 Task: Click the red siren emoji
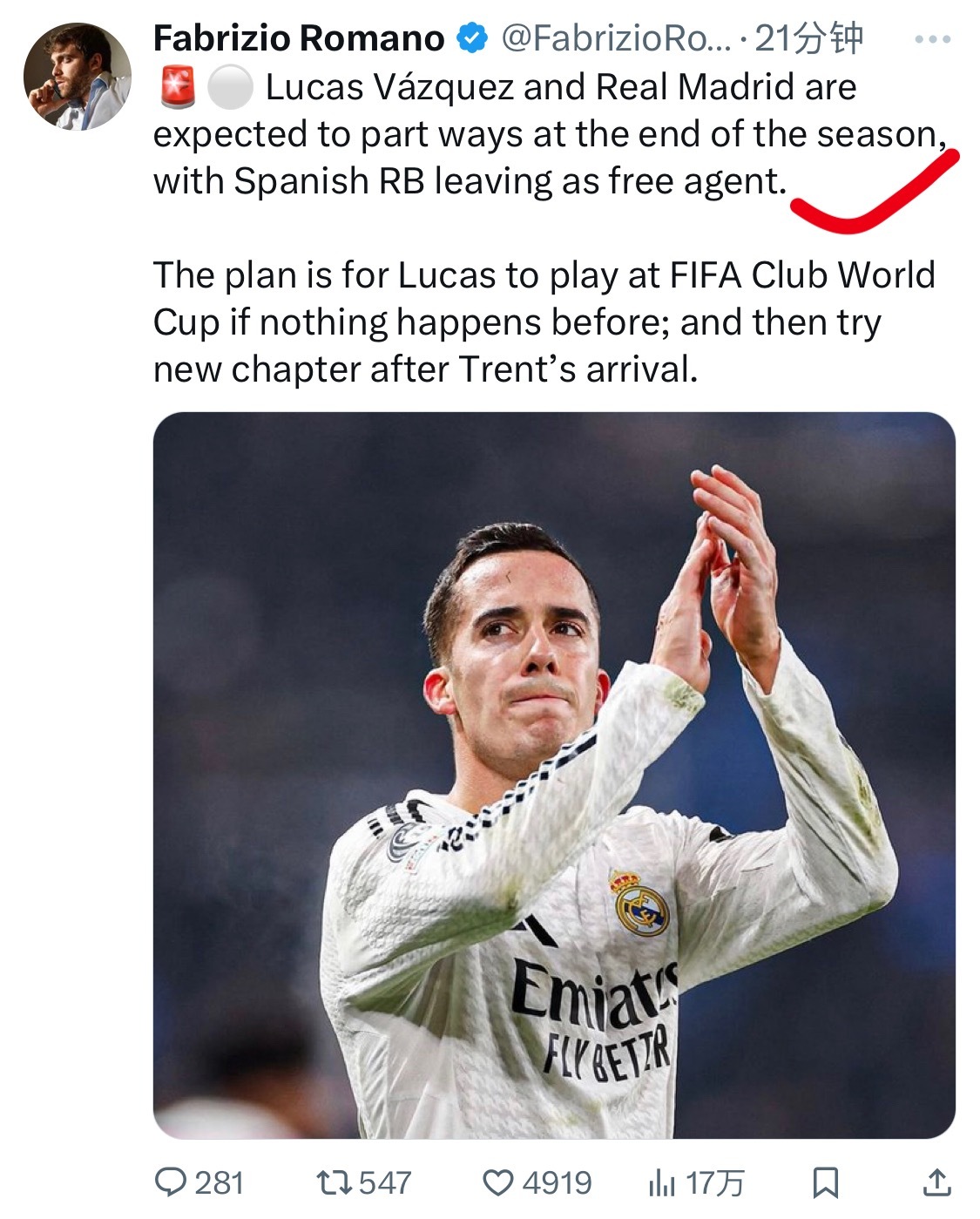pos(179,87)
